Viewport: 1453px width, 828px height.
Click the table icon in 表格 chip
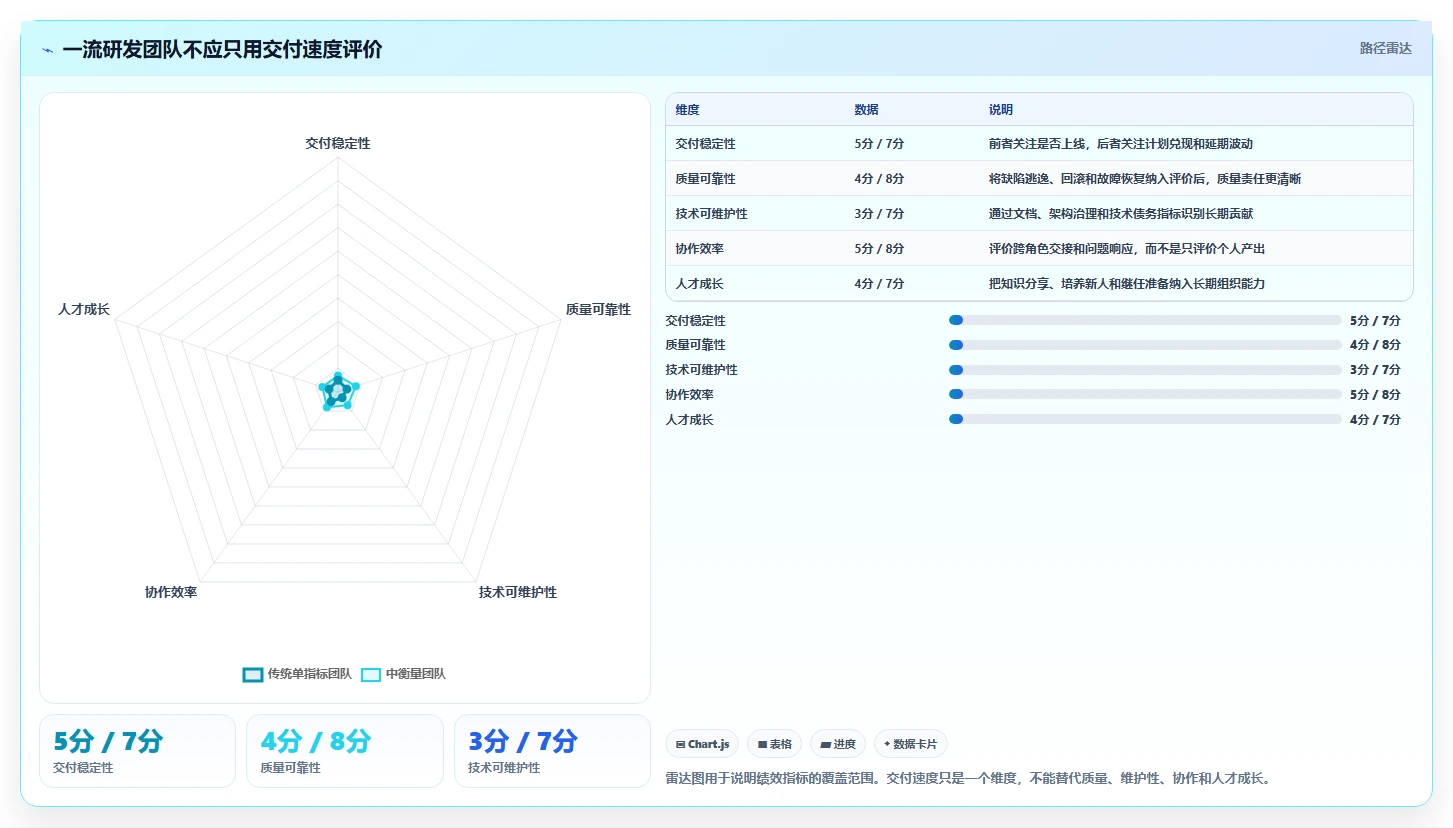[762, 744]
